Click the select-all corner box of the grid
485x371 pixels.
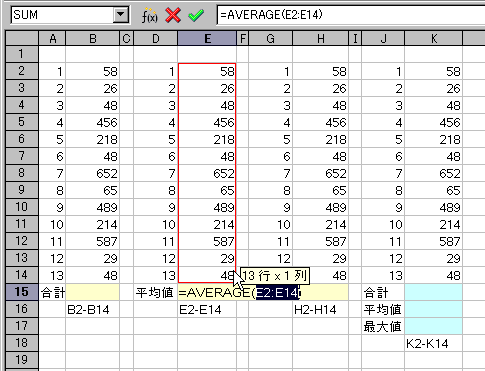coord(22,38)
